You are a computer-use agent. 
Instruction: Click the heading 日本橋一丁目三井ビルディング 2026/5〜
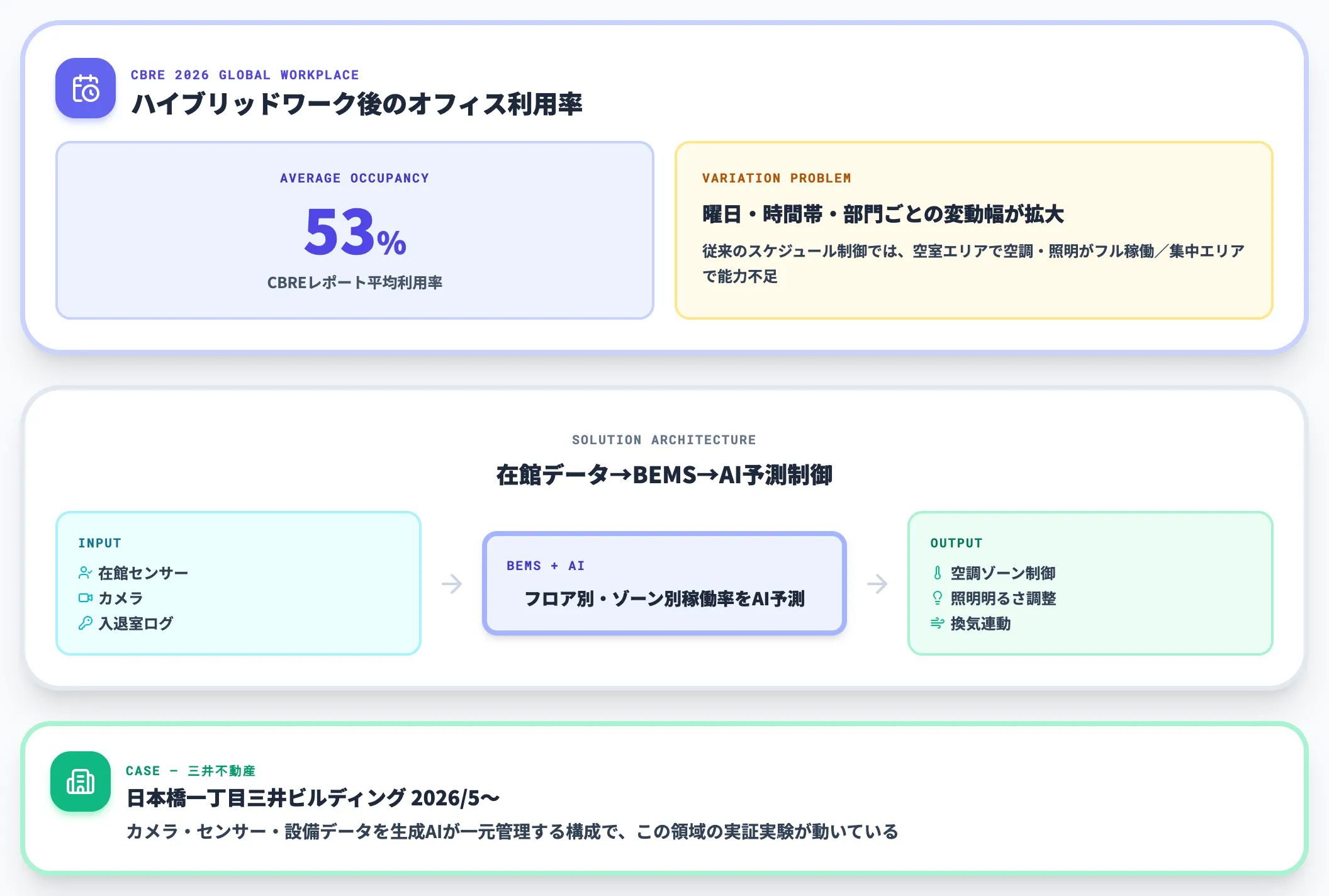click(313, 798)
